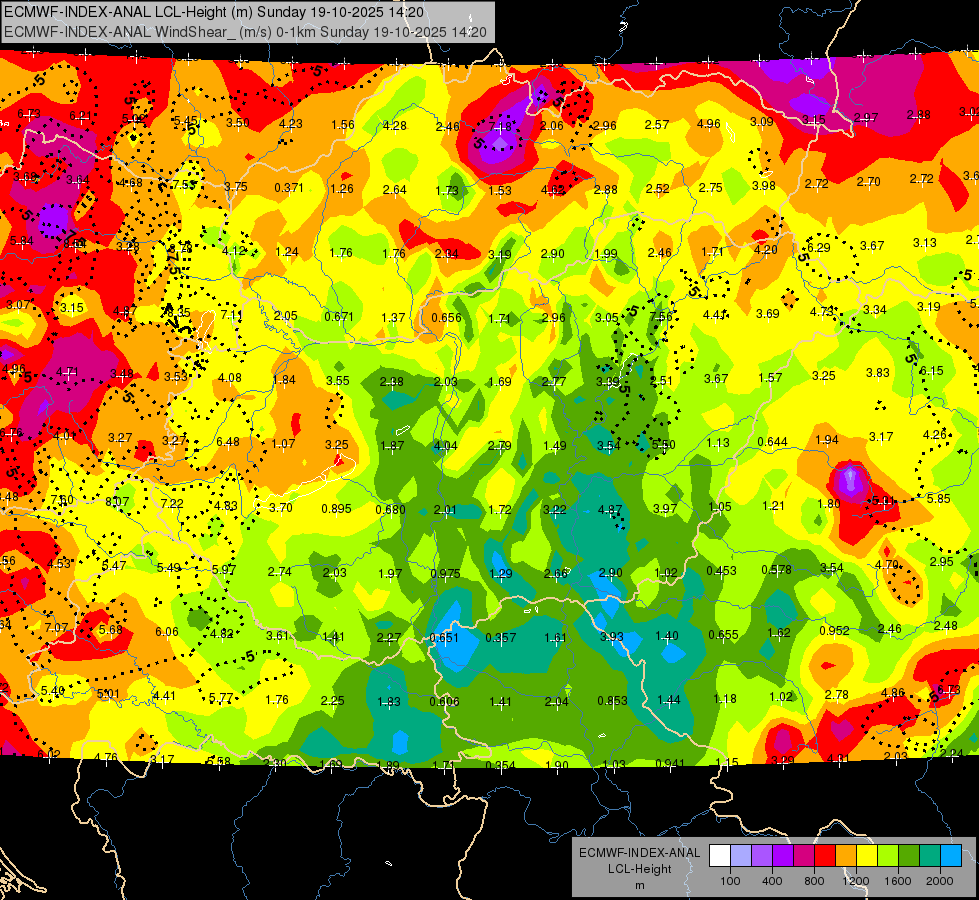Image resolution: width=979 pixels, height=900 pixels.
Task: Click the wind shear value 4.26
Action: coord(935,435)
